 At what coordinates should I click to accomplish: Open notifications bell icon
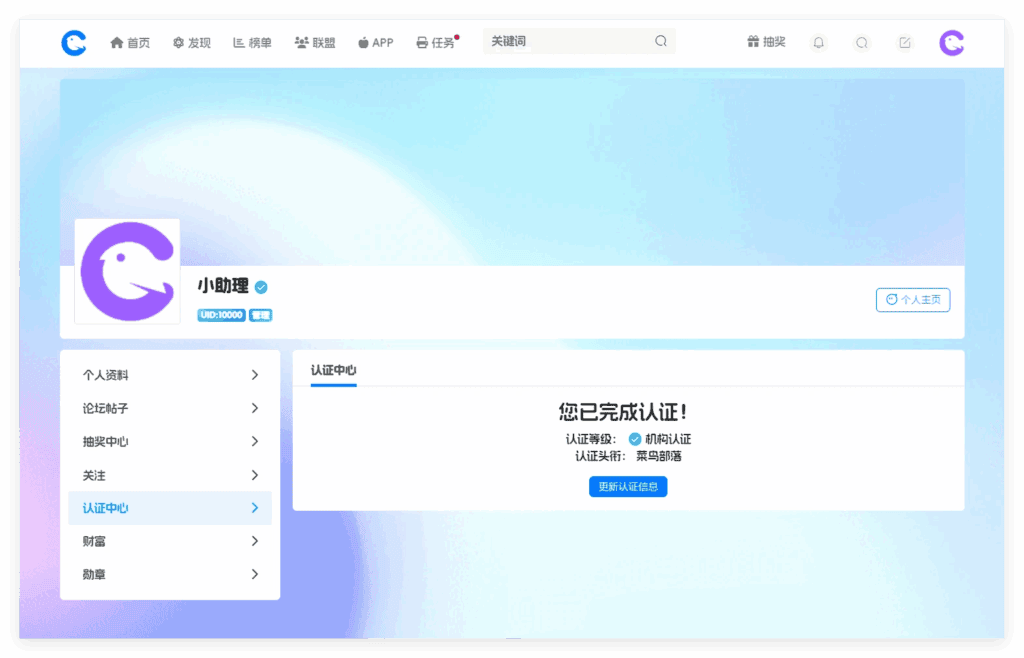(x=818, y=43)
